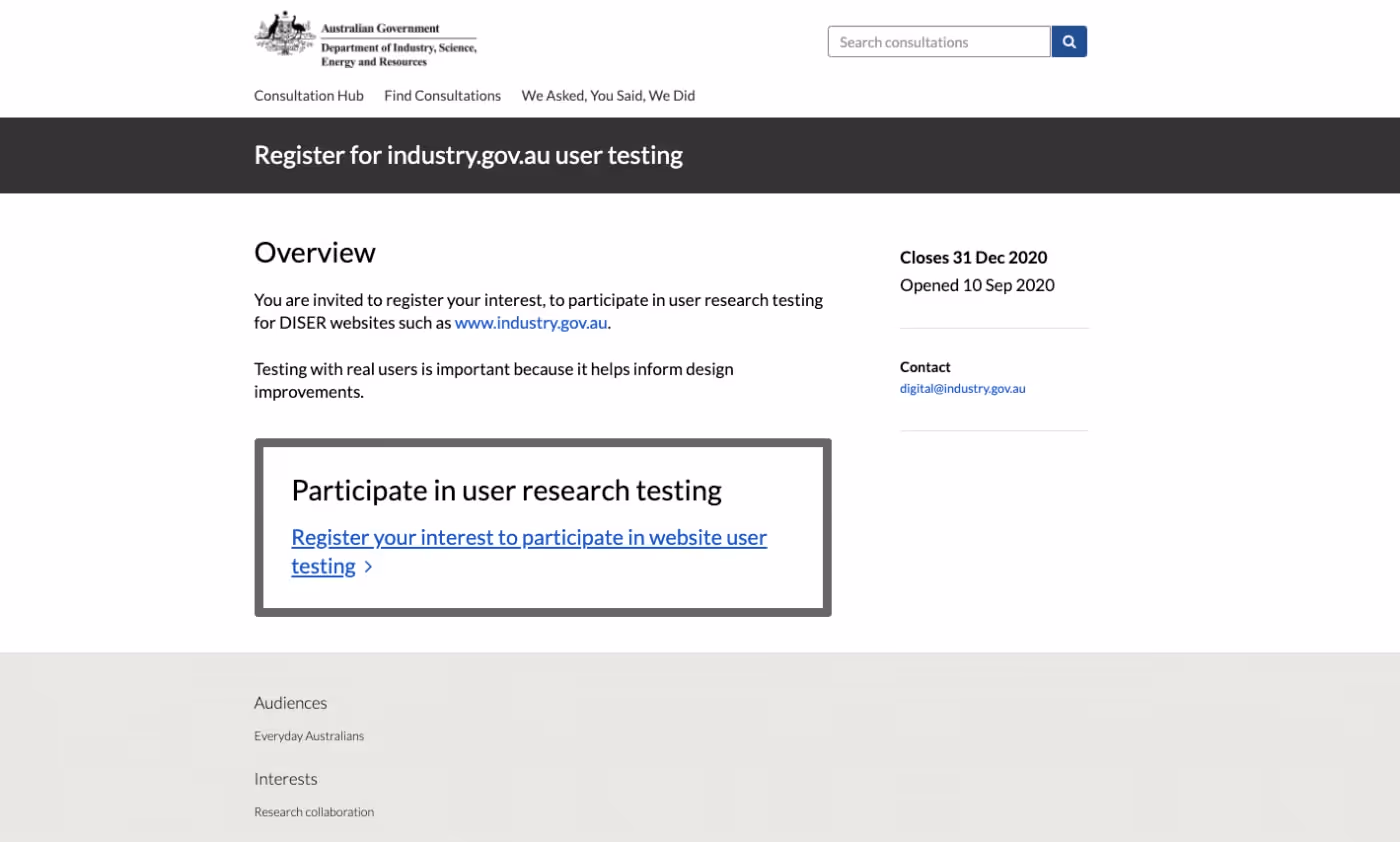Focus the Search consultations field
This screenshot has width=1400, height=842.
pyautogui.click(x=939, y=42)
